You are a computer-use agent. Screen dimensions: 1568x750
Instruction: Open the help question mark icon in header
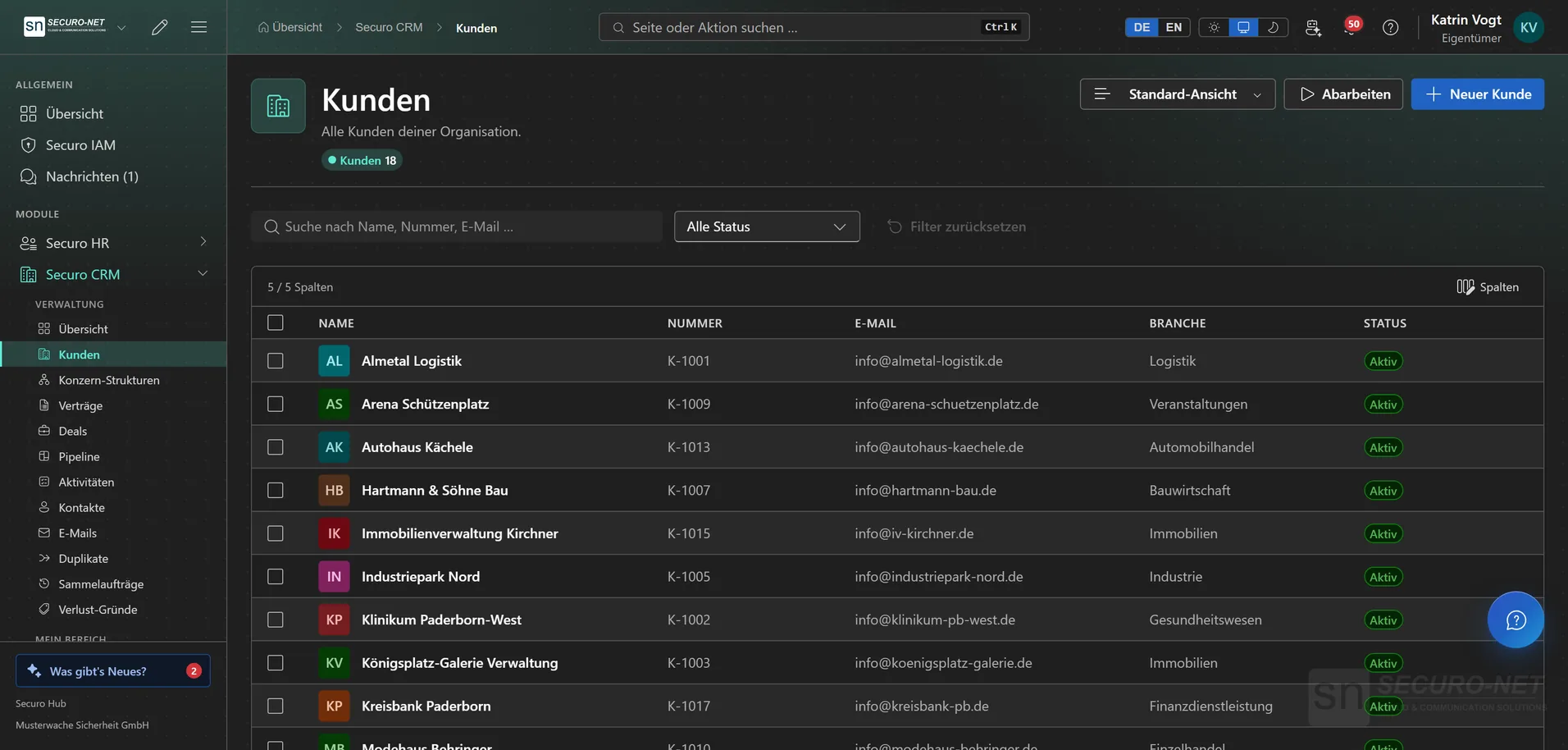click(x=1390, y=27)
